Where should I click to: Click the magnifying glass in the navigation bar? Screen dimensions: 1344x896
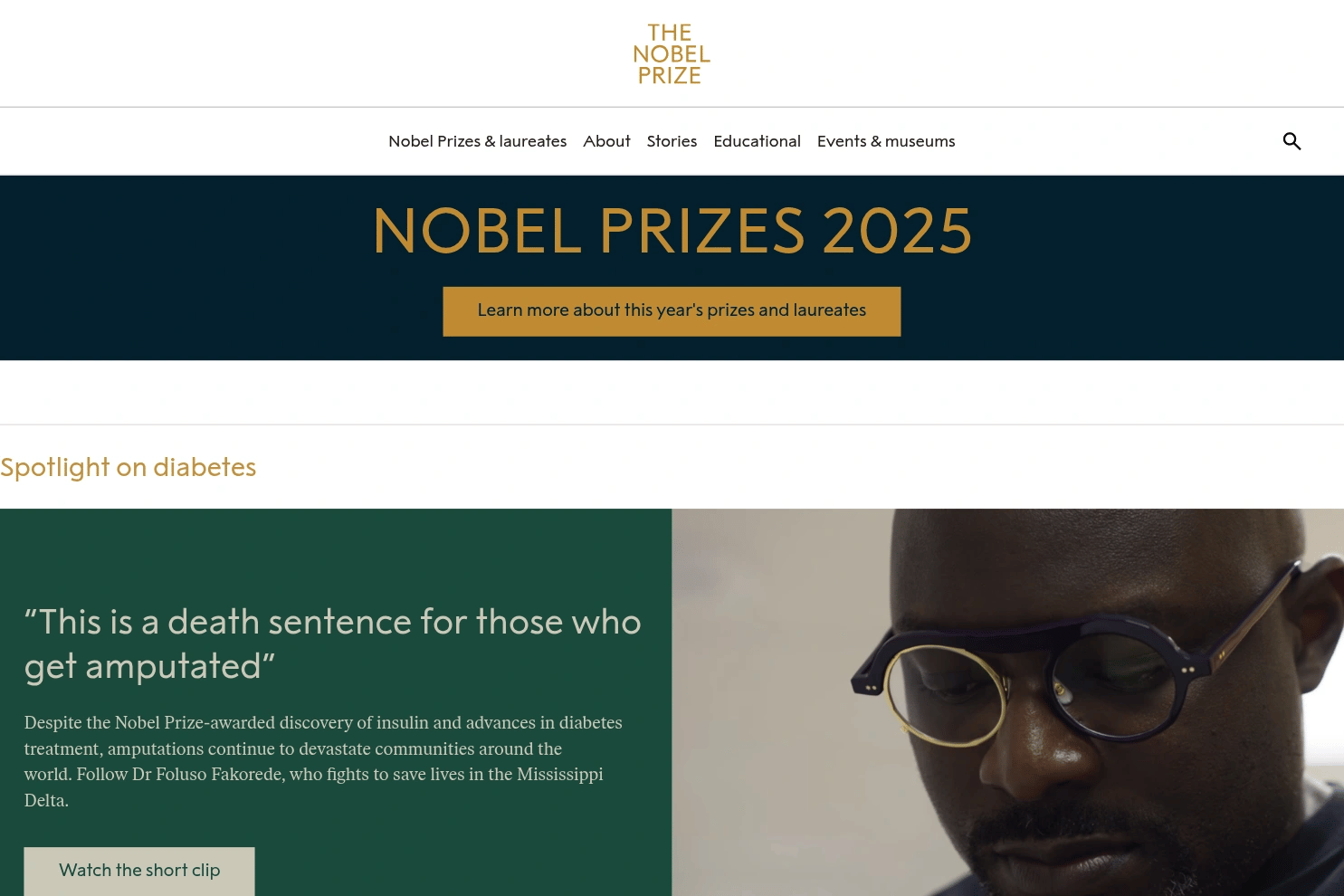click(x=1292, y=141)
